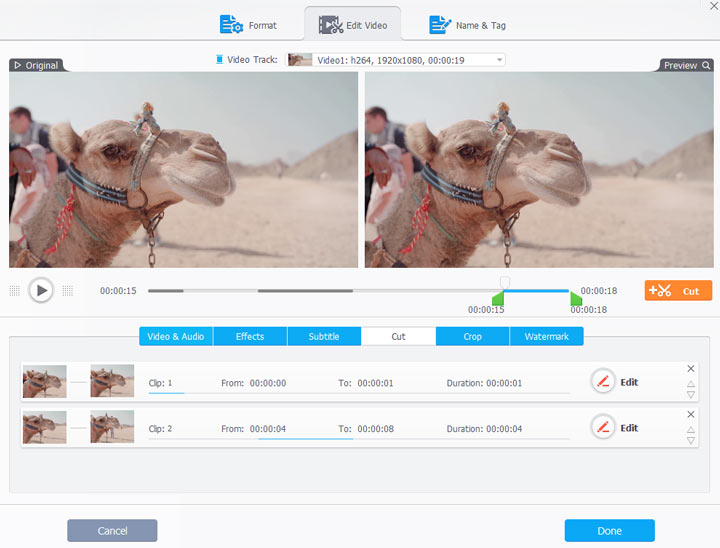Click the scissors icon on the Cut button

pyautogui.click(x=660, y=291)
